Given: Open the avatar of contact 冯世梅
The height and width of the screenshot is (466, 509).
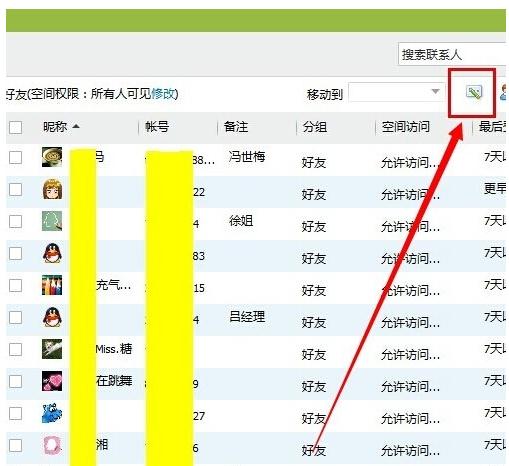Looking at the screenshot, I should point(52,157).
